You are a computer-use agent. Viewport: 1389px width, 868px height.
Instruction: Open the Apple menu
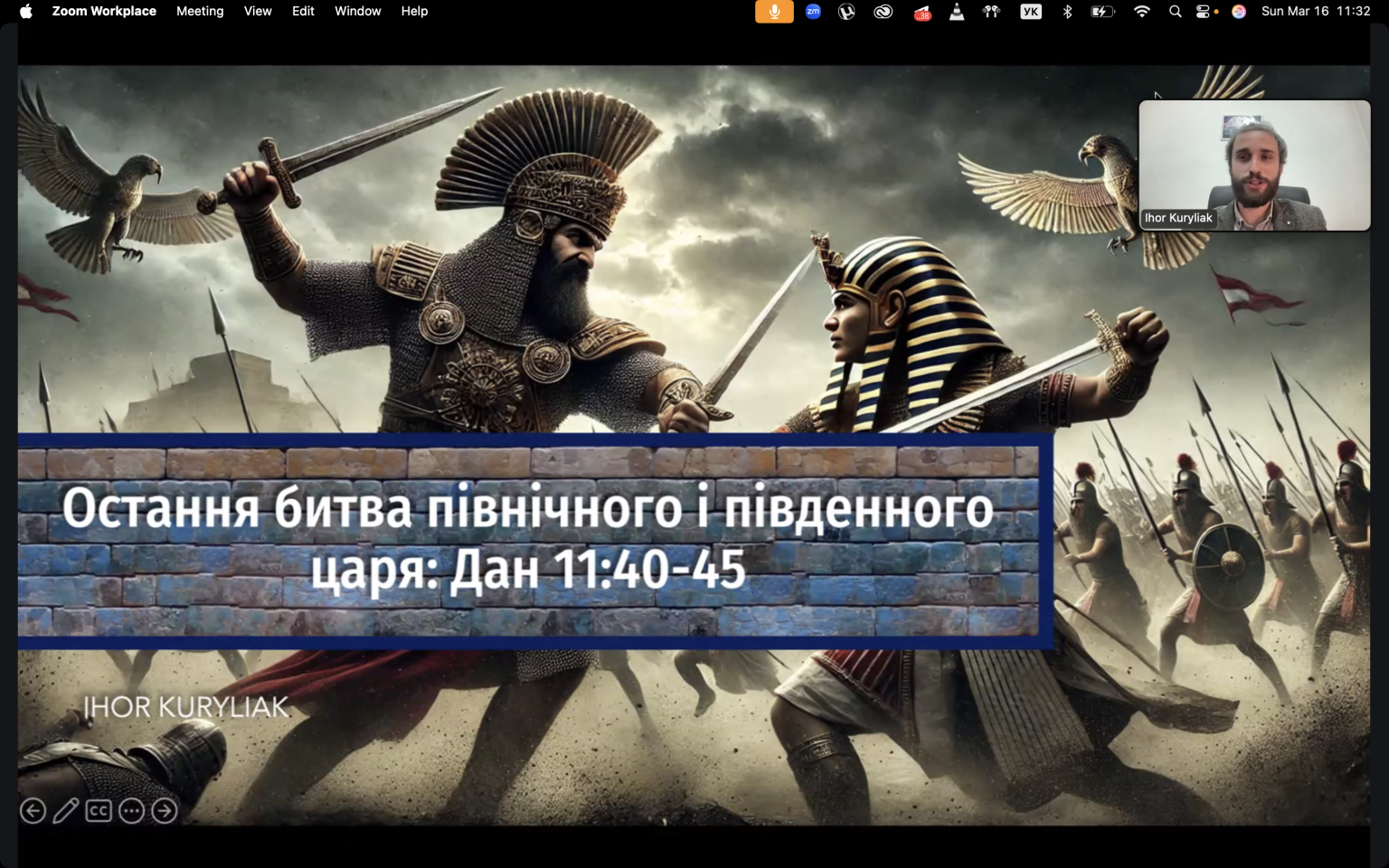[25, 11]
